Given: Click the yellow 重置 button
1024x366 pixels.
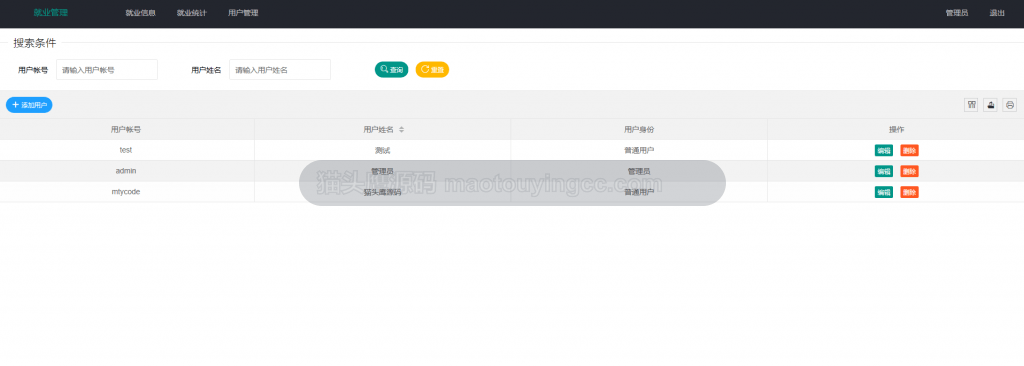Looking at the screenshot, I should tap(432, 69).
